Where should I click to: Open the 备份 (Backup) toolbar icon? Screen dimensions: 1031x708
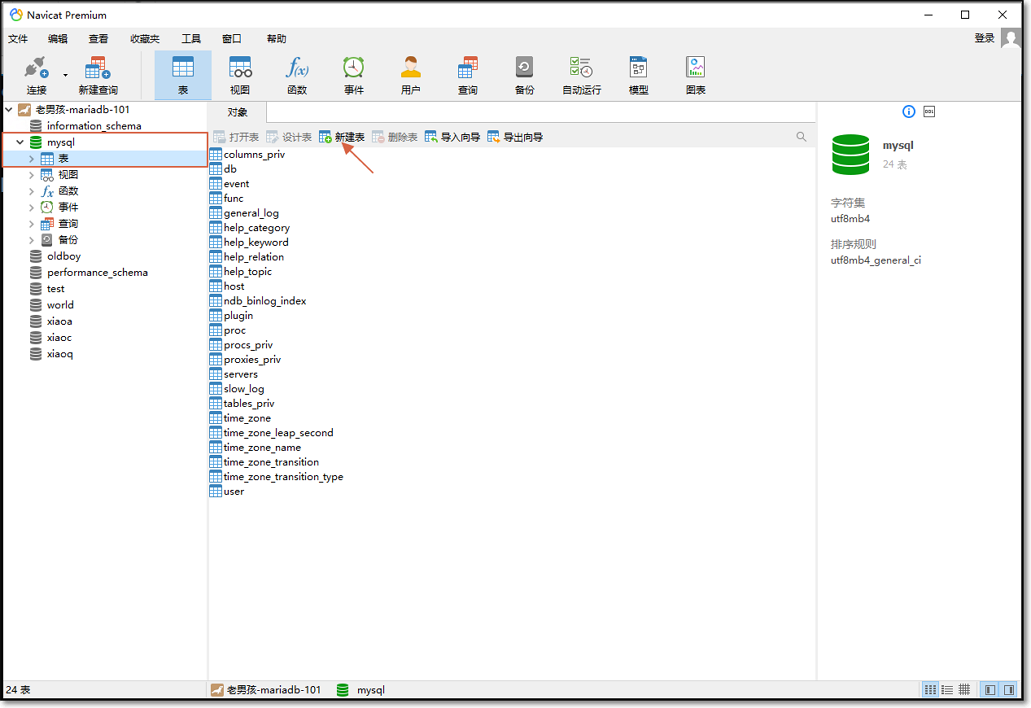pos(524,75)
